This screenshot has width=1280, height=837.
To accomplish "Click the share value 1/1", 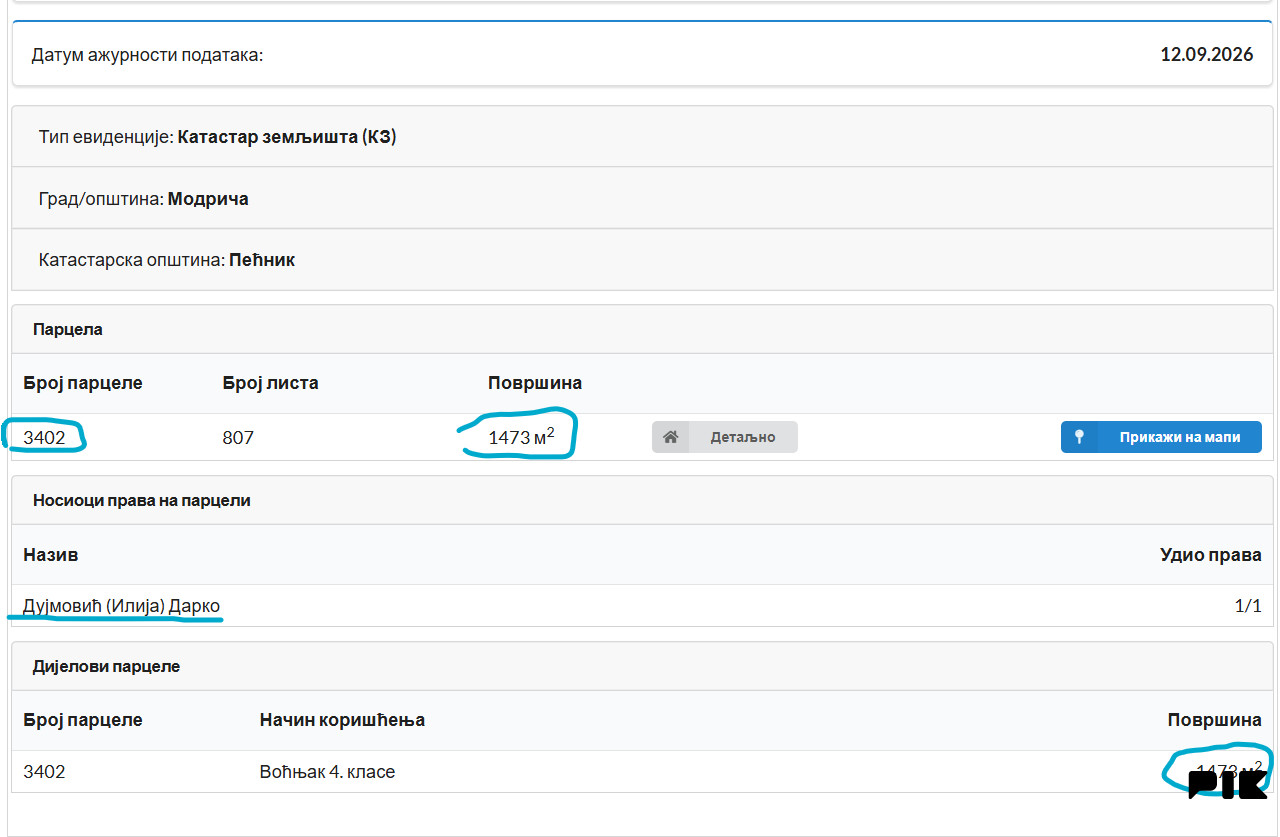I will [x=1248, y=606].
